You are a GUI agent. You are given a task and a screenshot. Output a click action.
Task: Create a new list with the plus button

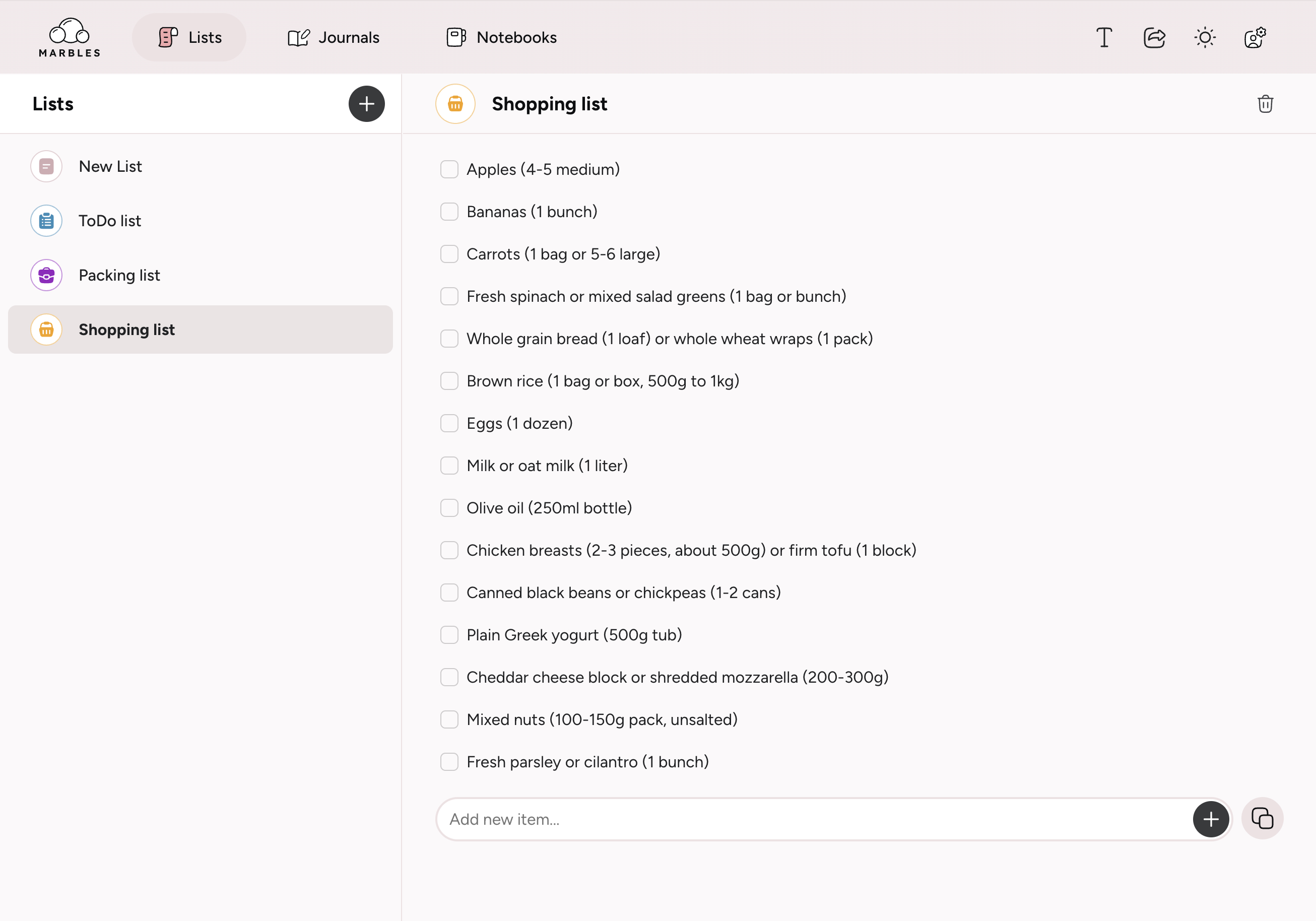[x=367, y=104]
